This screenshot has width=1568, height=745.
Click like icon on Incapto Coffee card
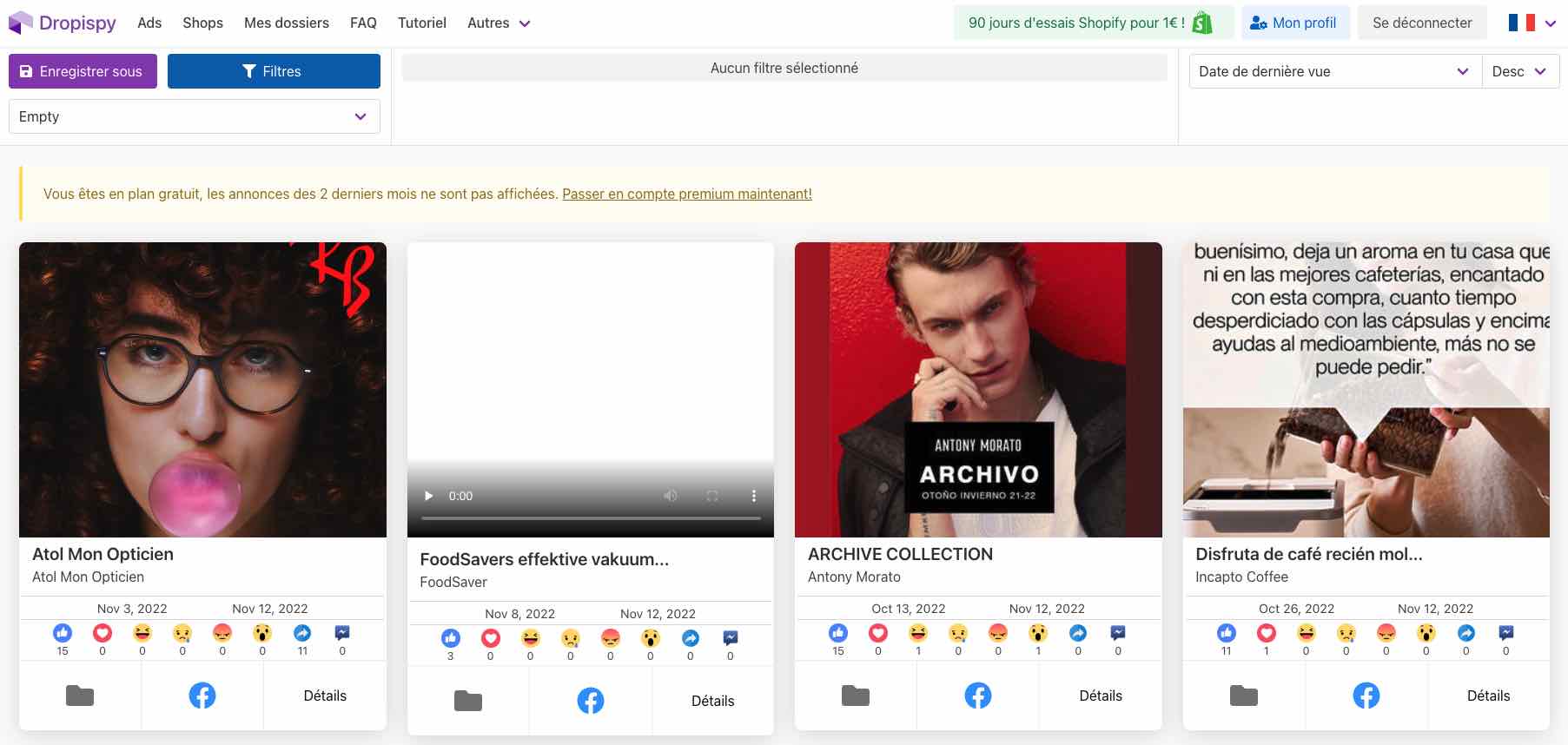[x=1227, y=633]
